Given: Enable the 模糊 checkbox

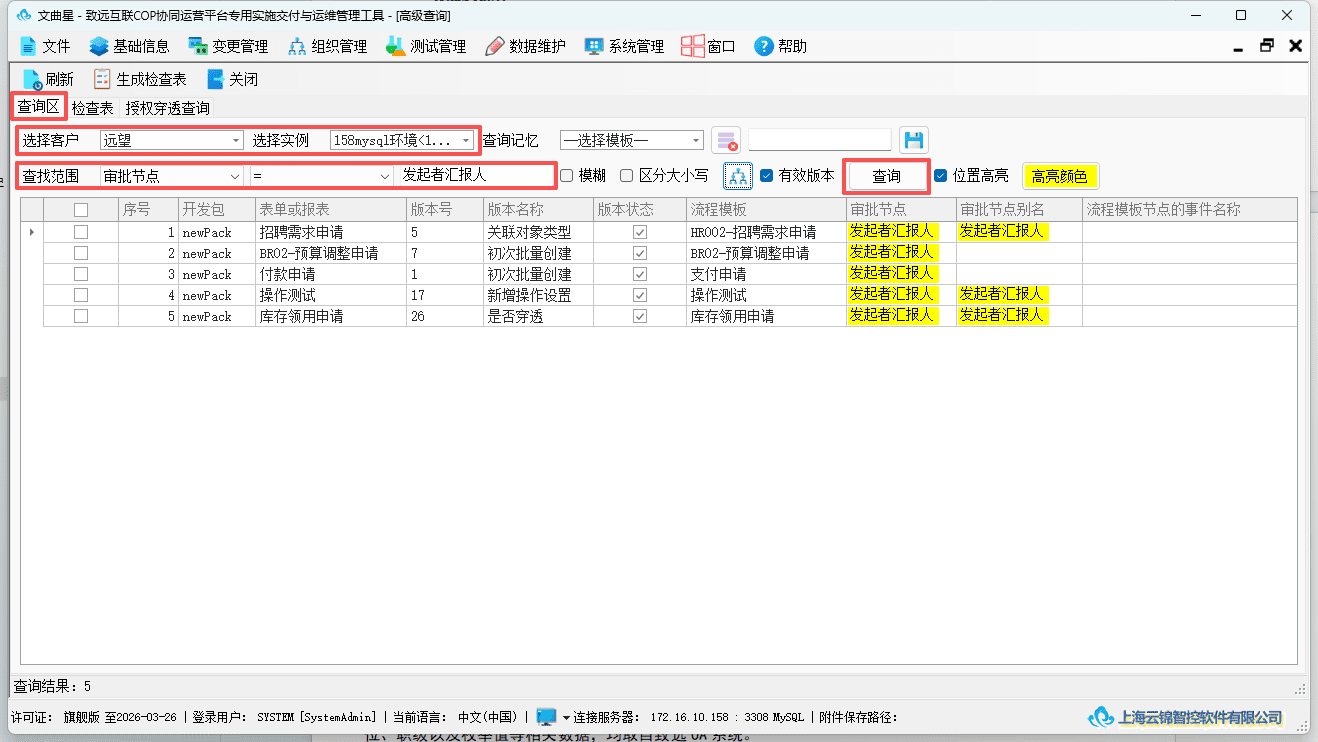Looking at the screenshot, I should coord(566,176).
